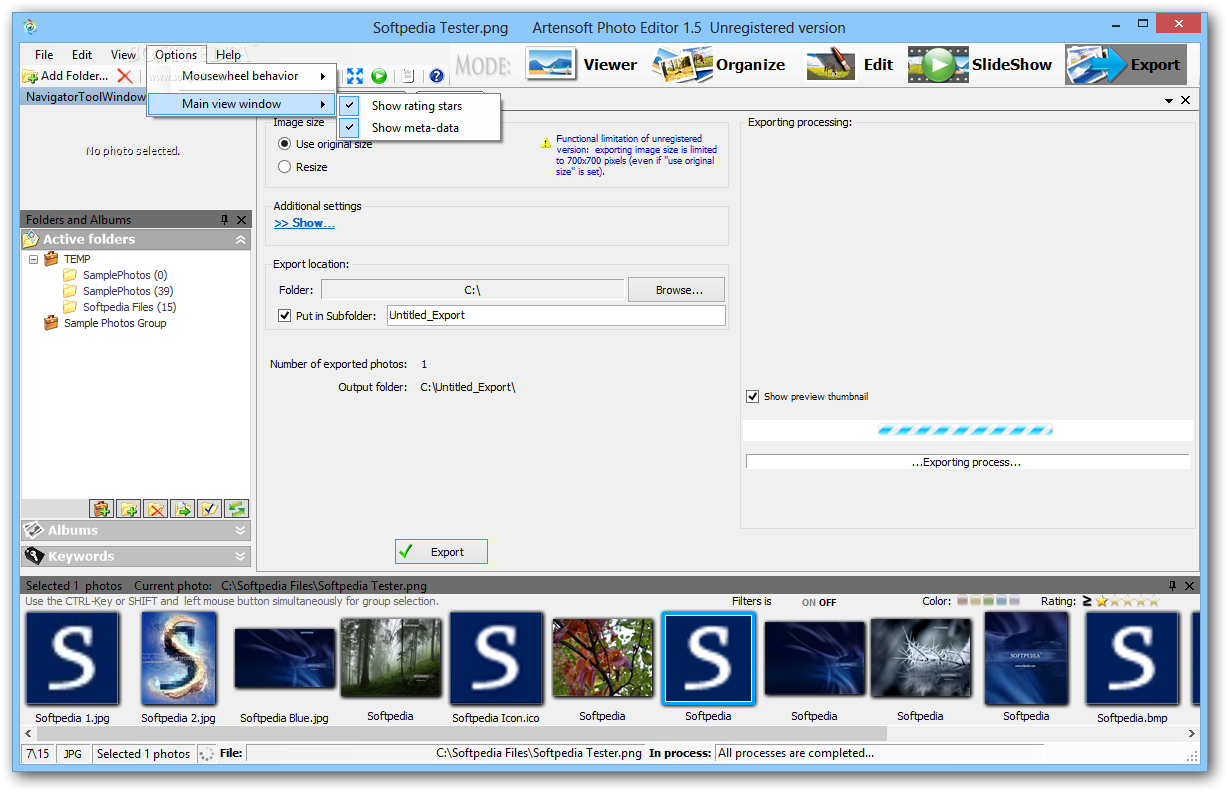Click the Options menu
The height and width of the screenshot is (792, 1228).
tap(176, 55)
